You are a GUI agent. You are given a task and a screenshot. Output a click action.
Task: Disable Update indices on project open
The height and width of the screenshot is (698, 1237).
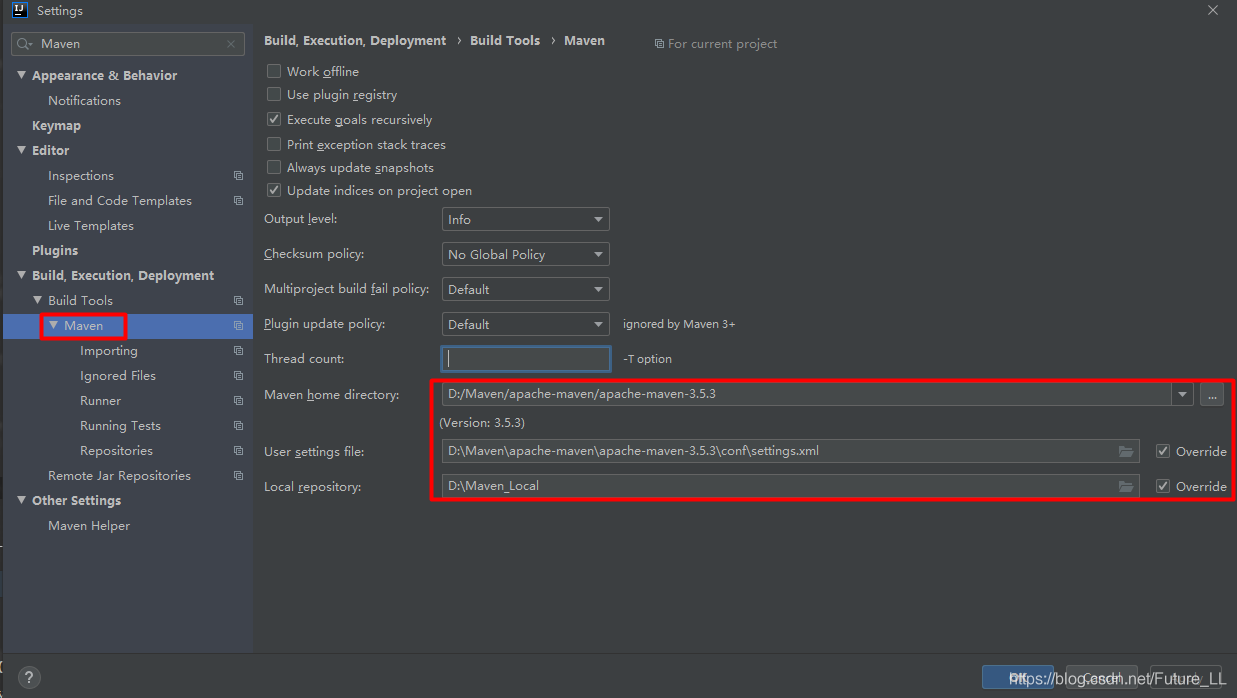pos(274,190)
